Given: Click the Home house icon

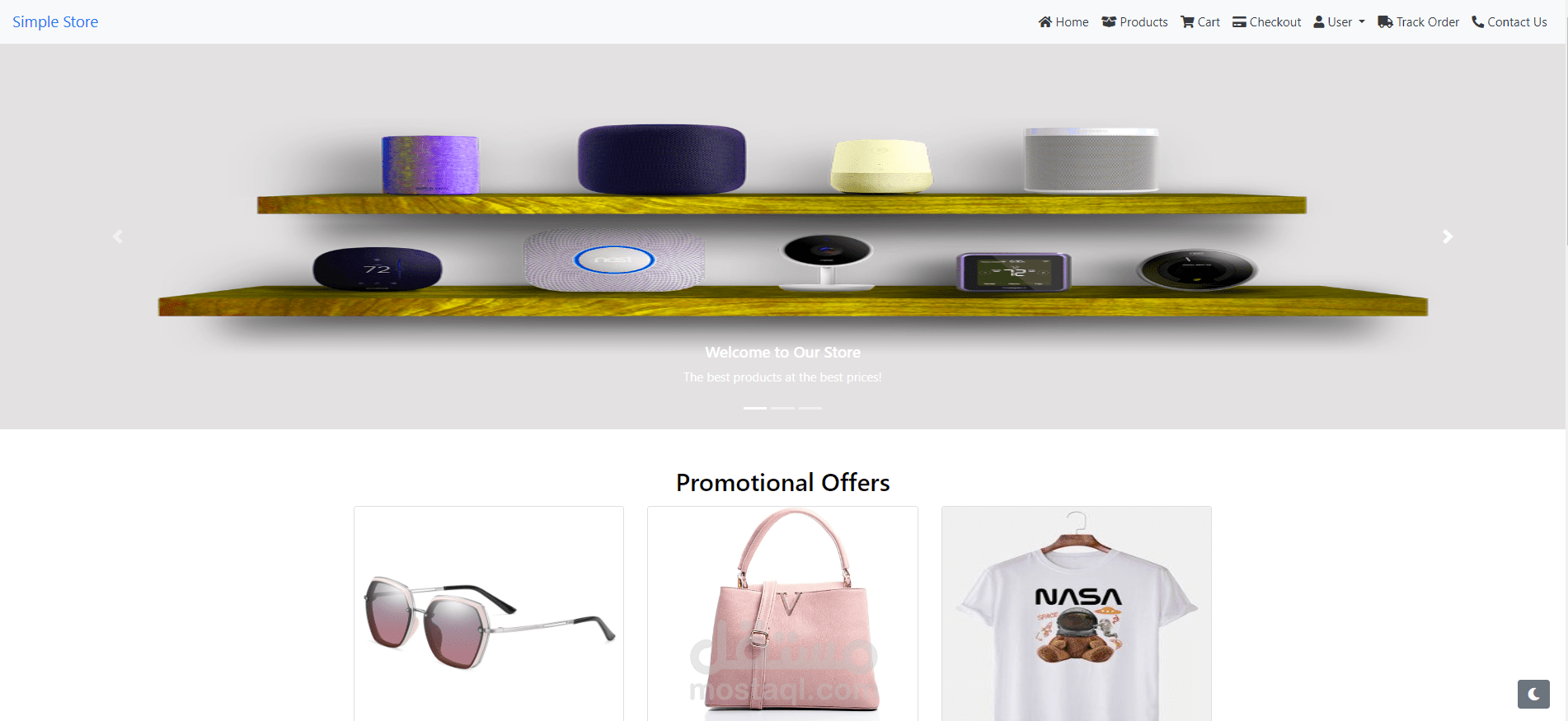Looking at the screenshot, I should coord(1045,22).
